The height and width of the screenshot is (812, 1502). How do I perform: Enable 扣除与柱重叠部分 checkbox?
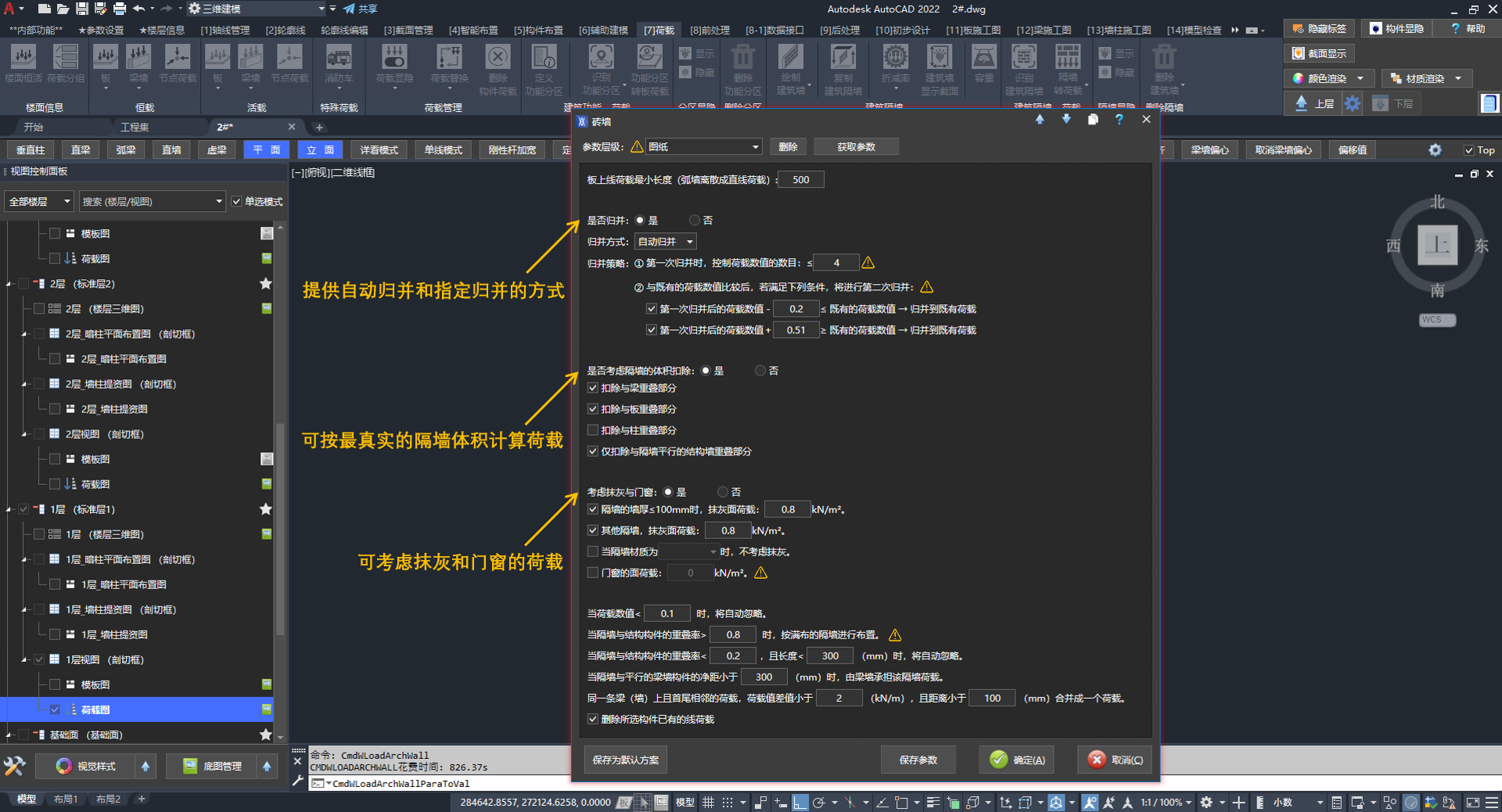pyautogui.click(x=593, y=430)
